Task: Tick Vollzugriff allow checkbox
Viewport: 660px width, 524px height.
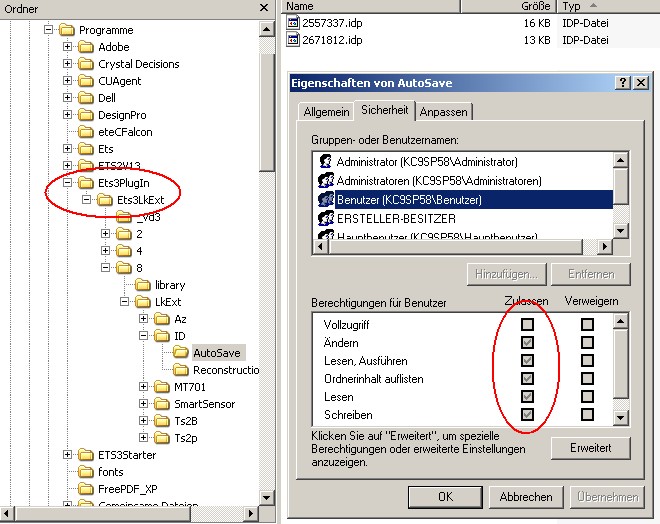Action: tap(527, 325)
